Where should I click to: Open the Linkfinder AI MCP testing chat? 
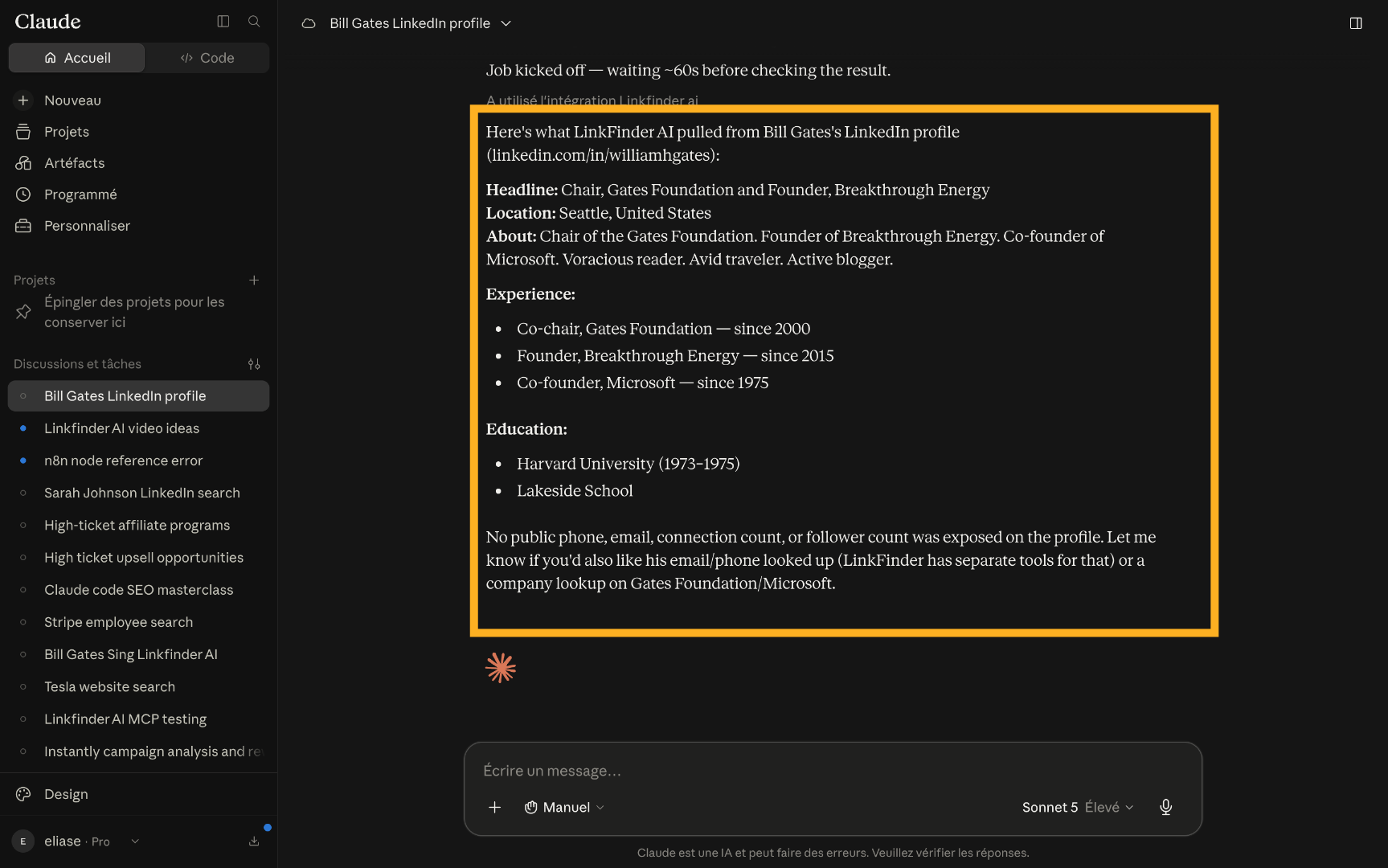(138, 719)
